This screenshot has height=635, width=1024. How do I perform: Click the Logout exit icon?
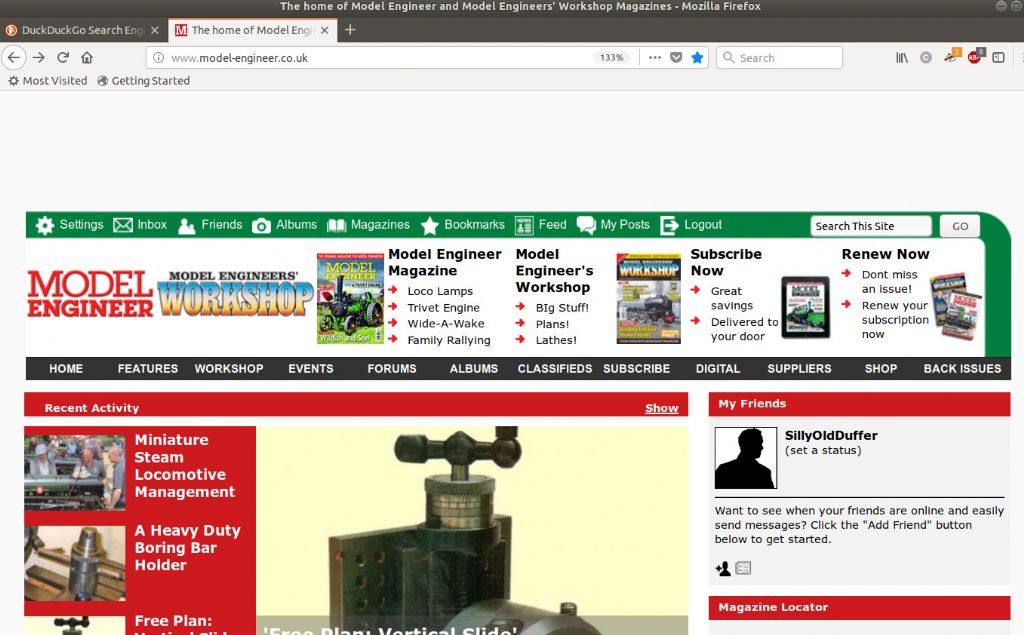tap(669, 225)
